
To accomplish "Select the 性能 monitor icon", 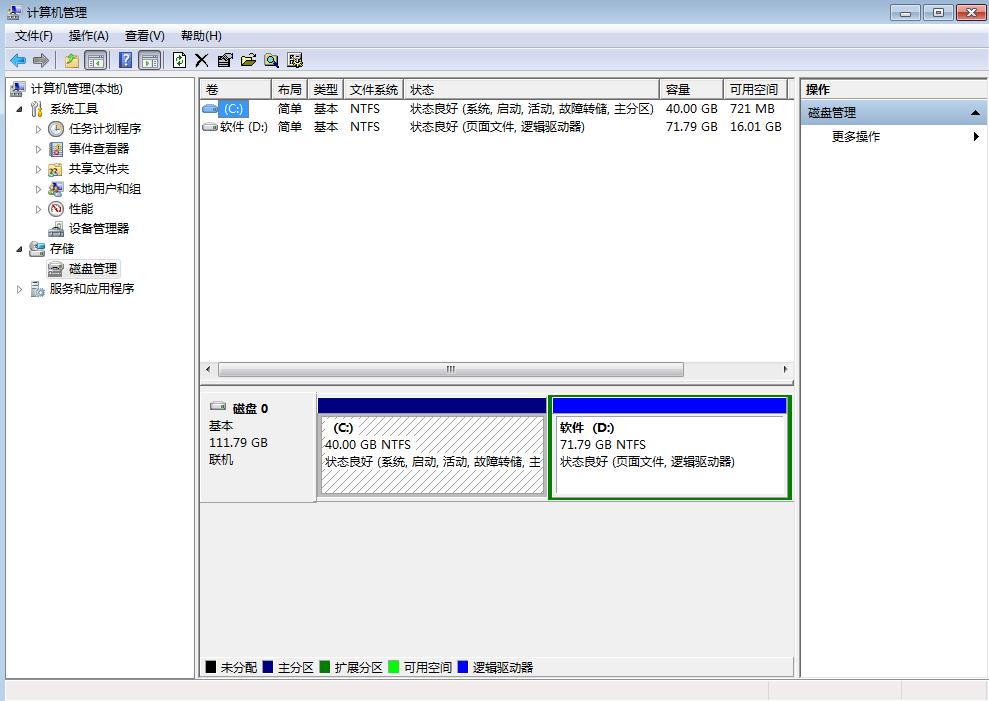I will click(56, 209).
